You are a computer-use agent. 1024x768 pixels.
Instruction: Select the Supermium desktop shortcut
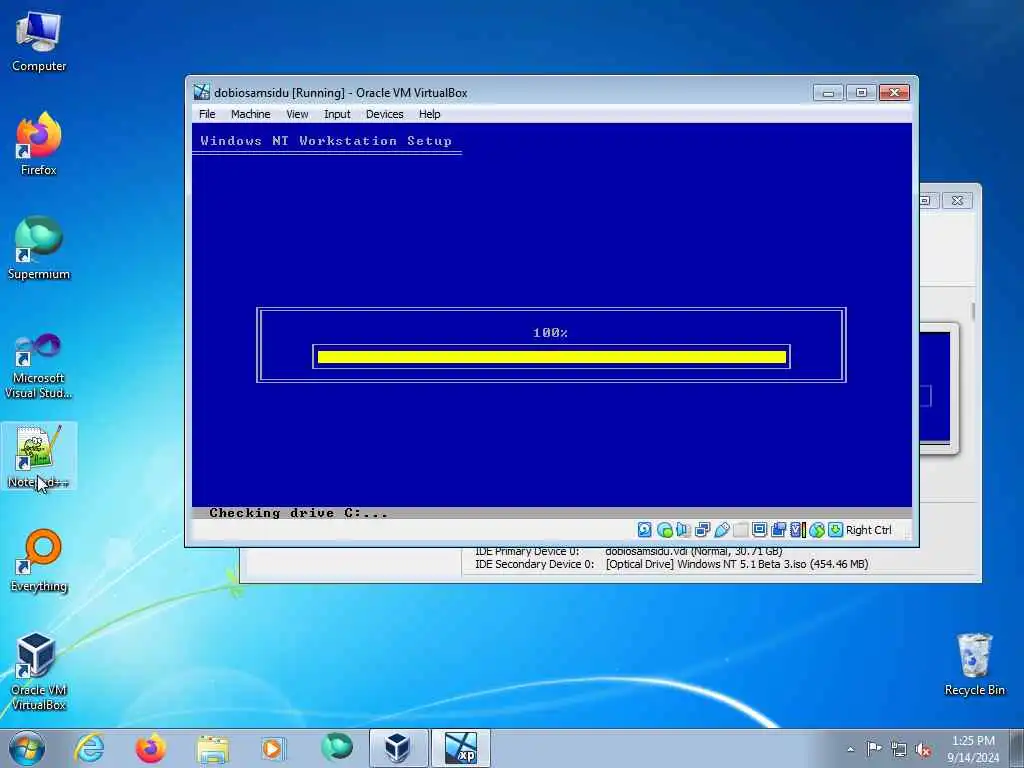tap(39, 248)
